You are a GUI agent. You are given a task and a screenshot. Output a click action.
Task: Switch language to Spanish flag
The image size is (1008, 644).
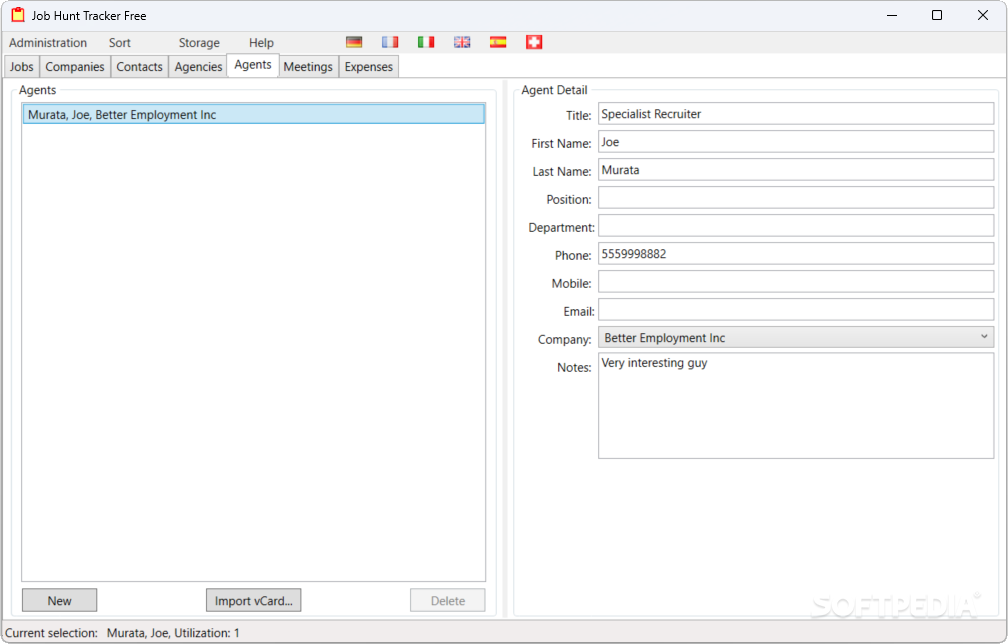click(498, 42)
